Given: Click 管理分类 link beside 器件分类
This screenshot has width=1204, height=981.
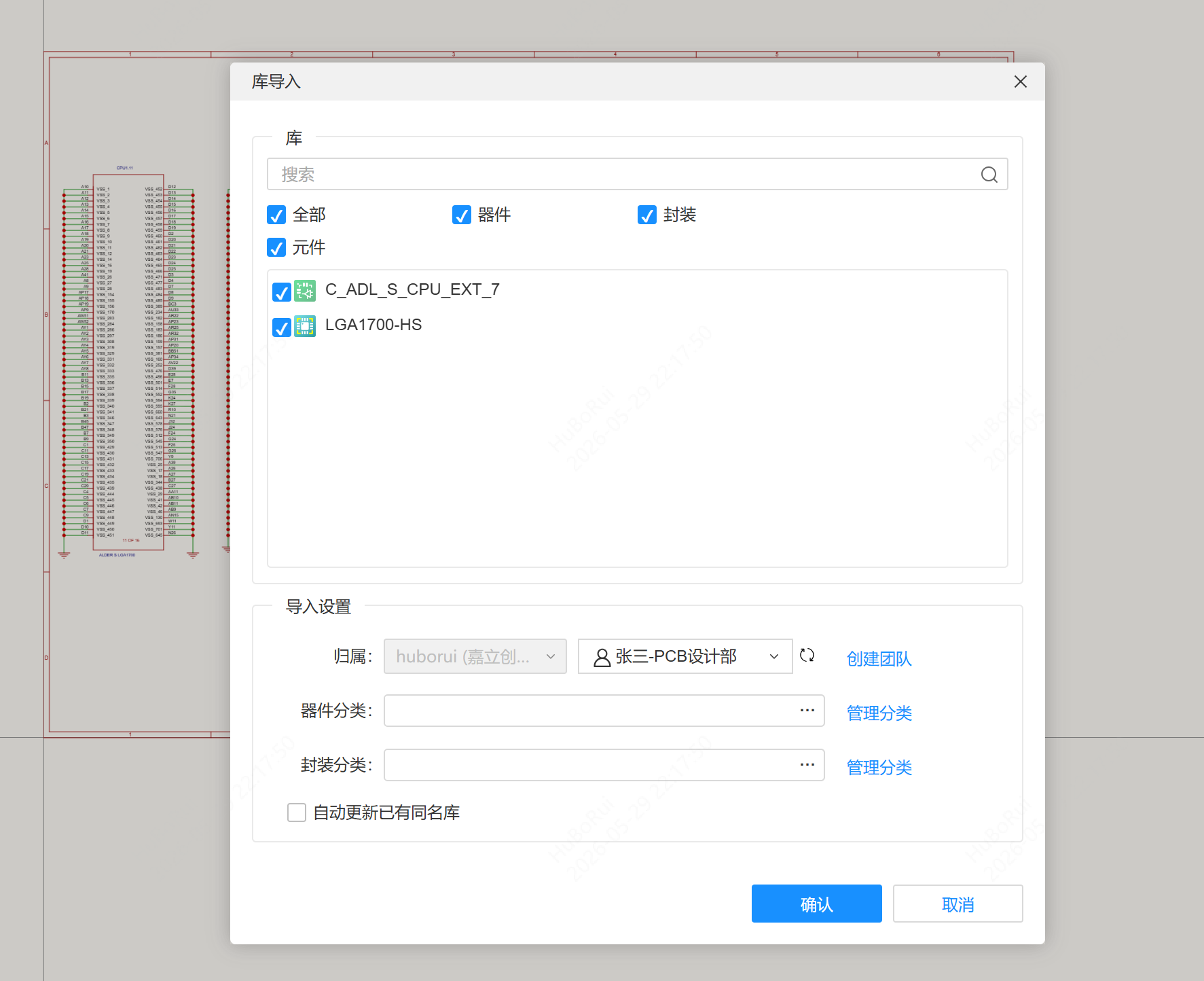Looking at the screenshot, I should tap(879, 713).
